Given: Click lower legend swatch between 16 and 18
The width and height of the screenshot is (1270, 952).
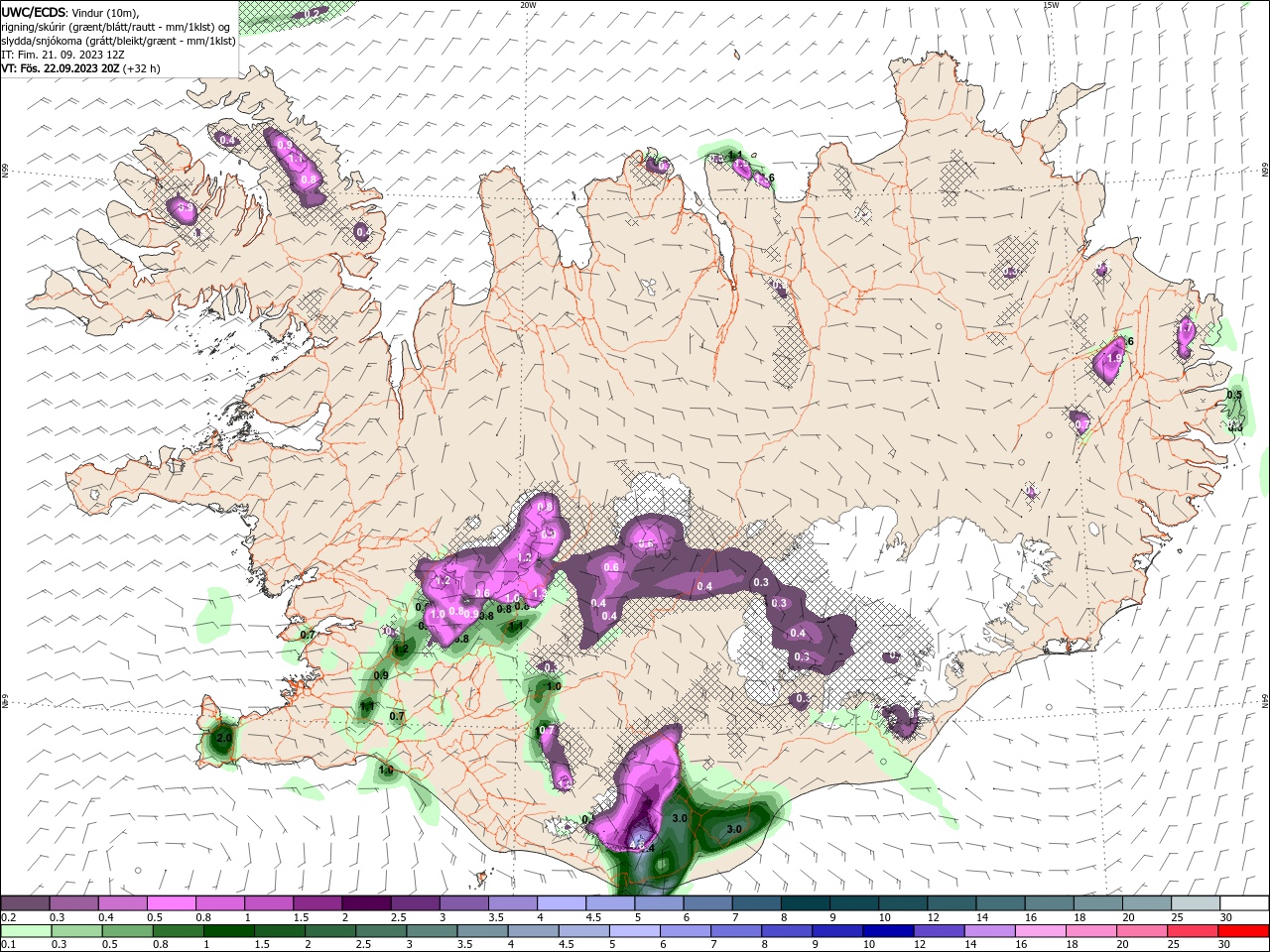Looking at the screenshot, I should coord(1039,931).
